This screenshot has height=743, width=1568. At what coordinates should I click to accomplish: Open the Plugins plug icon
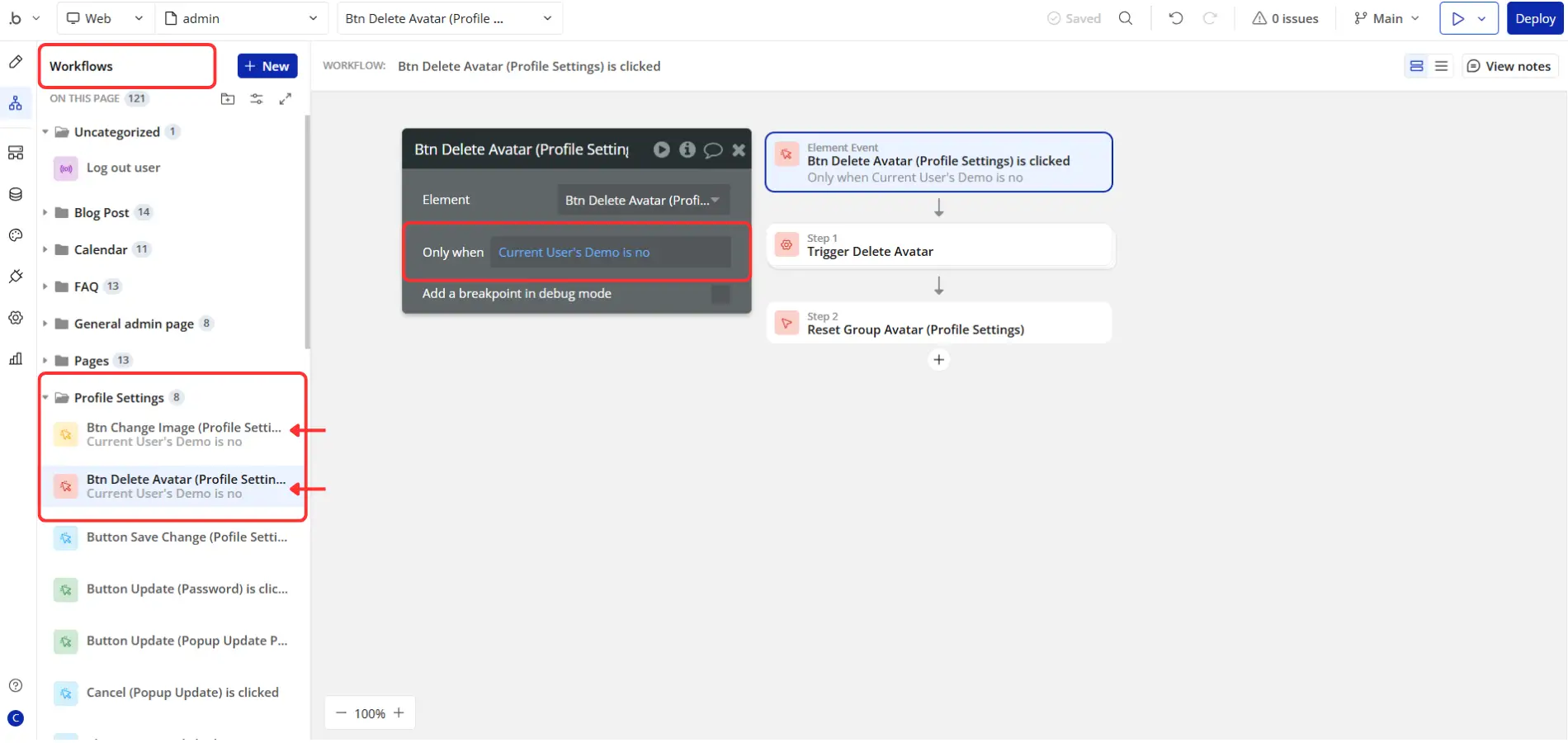click(16, 277)
